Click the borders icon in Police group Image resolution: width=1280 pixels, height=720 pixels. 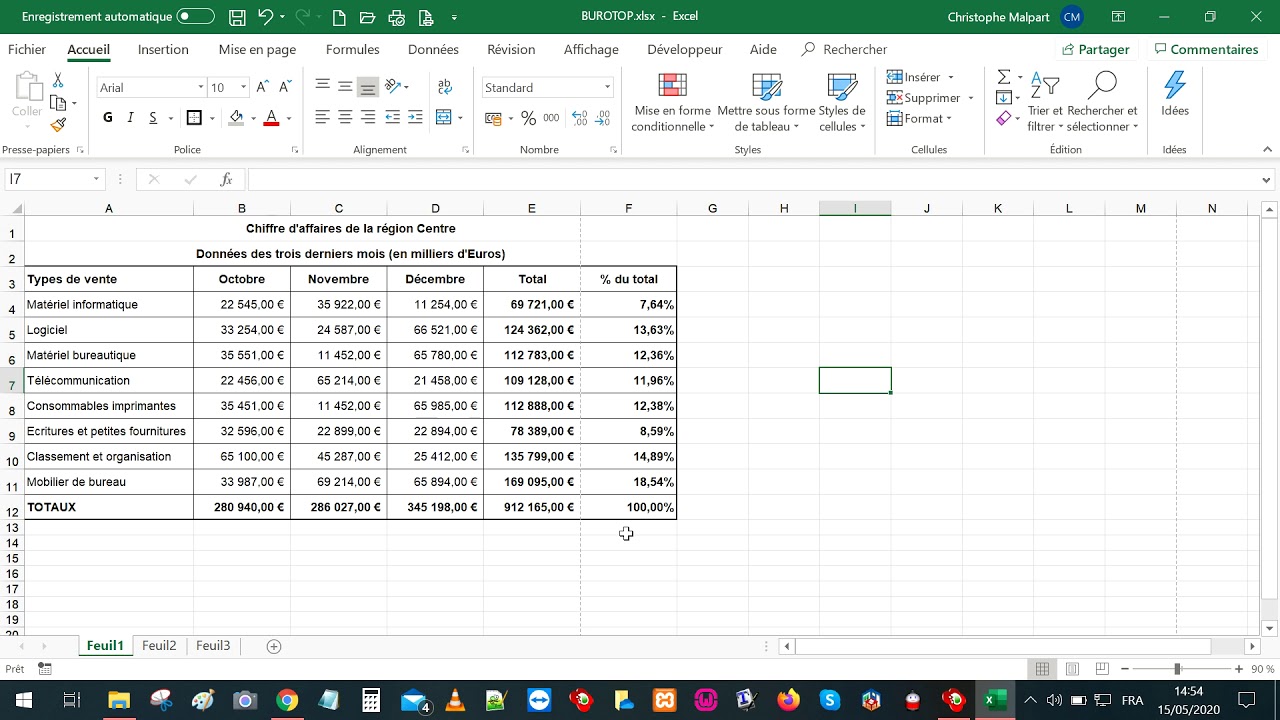point(194,118)
